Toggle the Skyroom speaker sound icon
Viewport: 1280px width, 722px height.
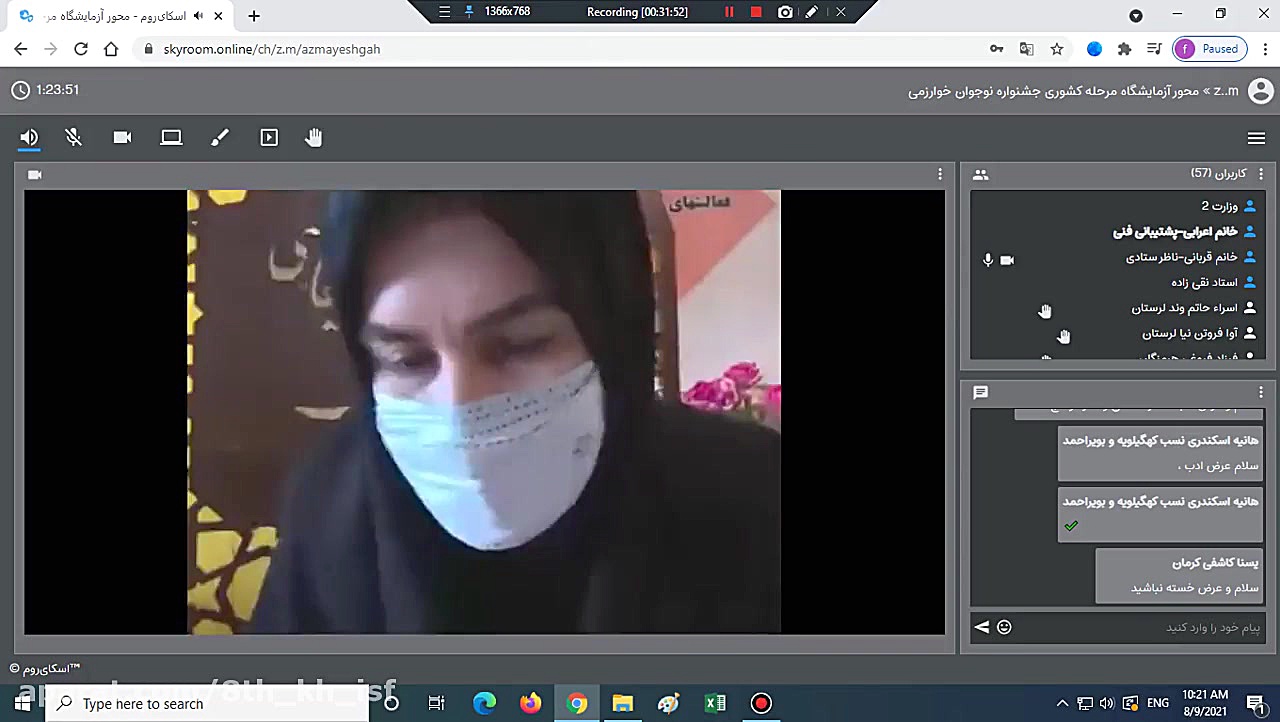pyautogui.click(x=29, y=138)
